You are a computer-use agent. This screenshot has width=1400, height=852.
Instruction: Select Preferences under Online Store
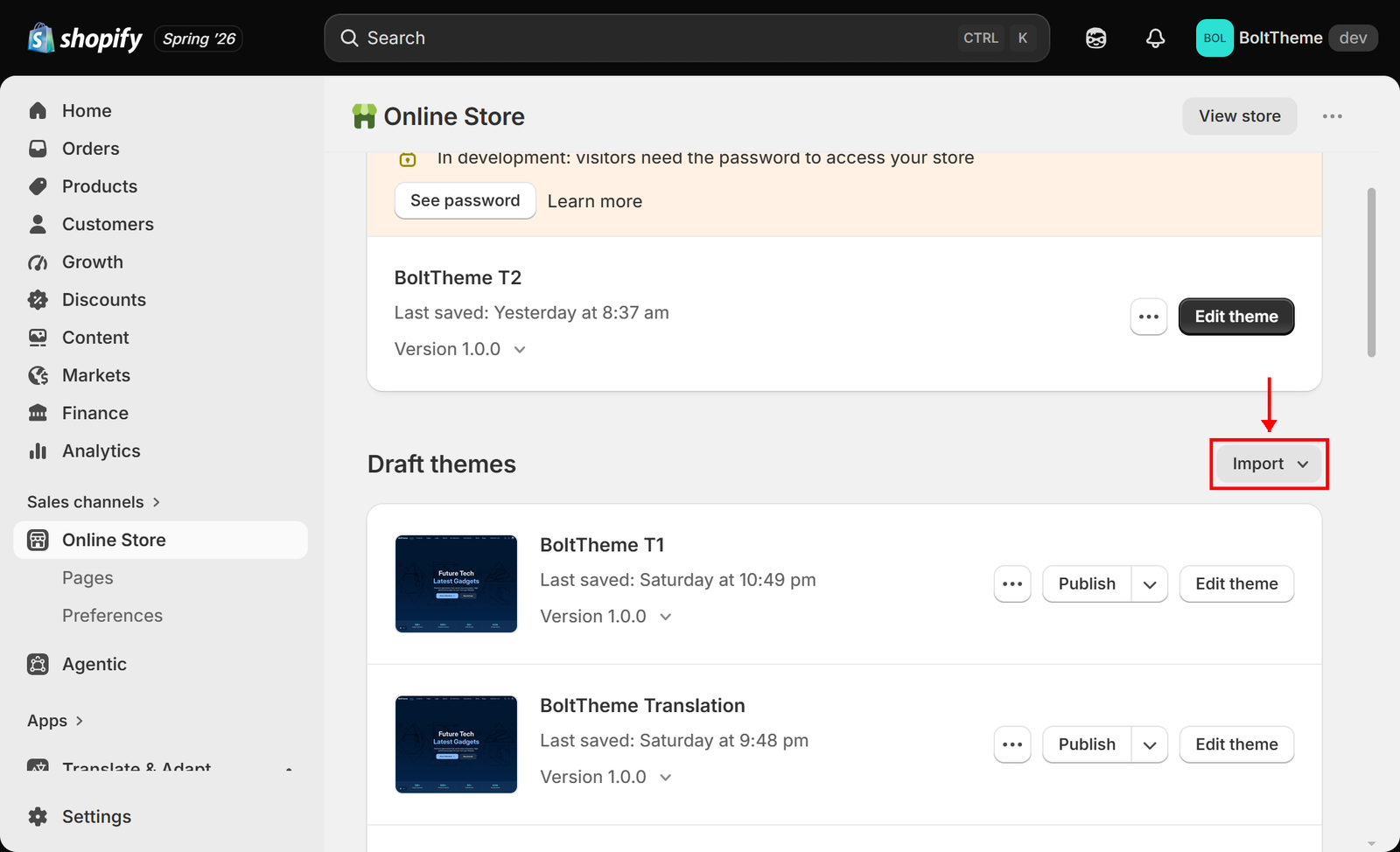112,616
